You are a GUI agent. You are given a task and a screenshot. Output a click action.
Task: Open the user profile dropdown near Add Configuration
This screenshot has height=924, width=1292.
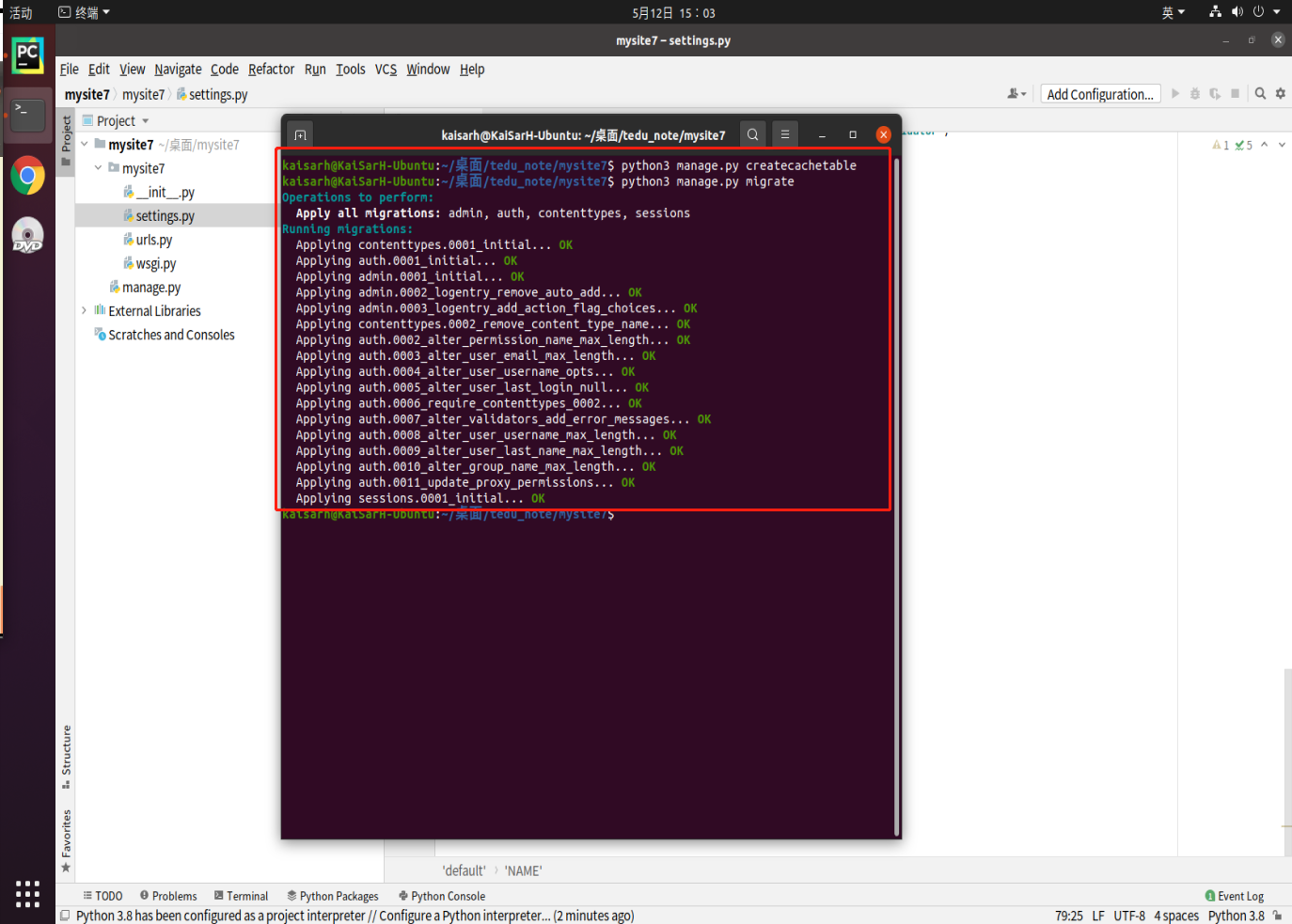pos(1016,93)
